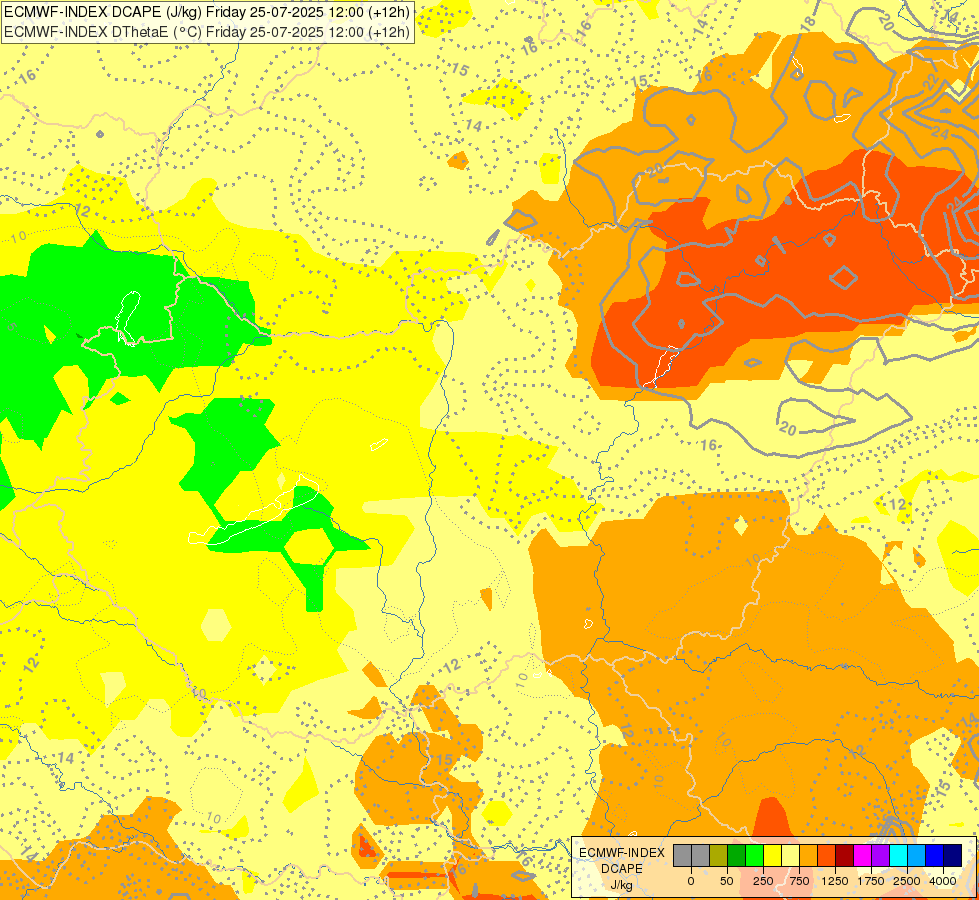Click the navy legend swatch

(x=953, y=856)
